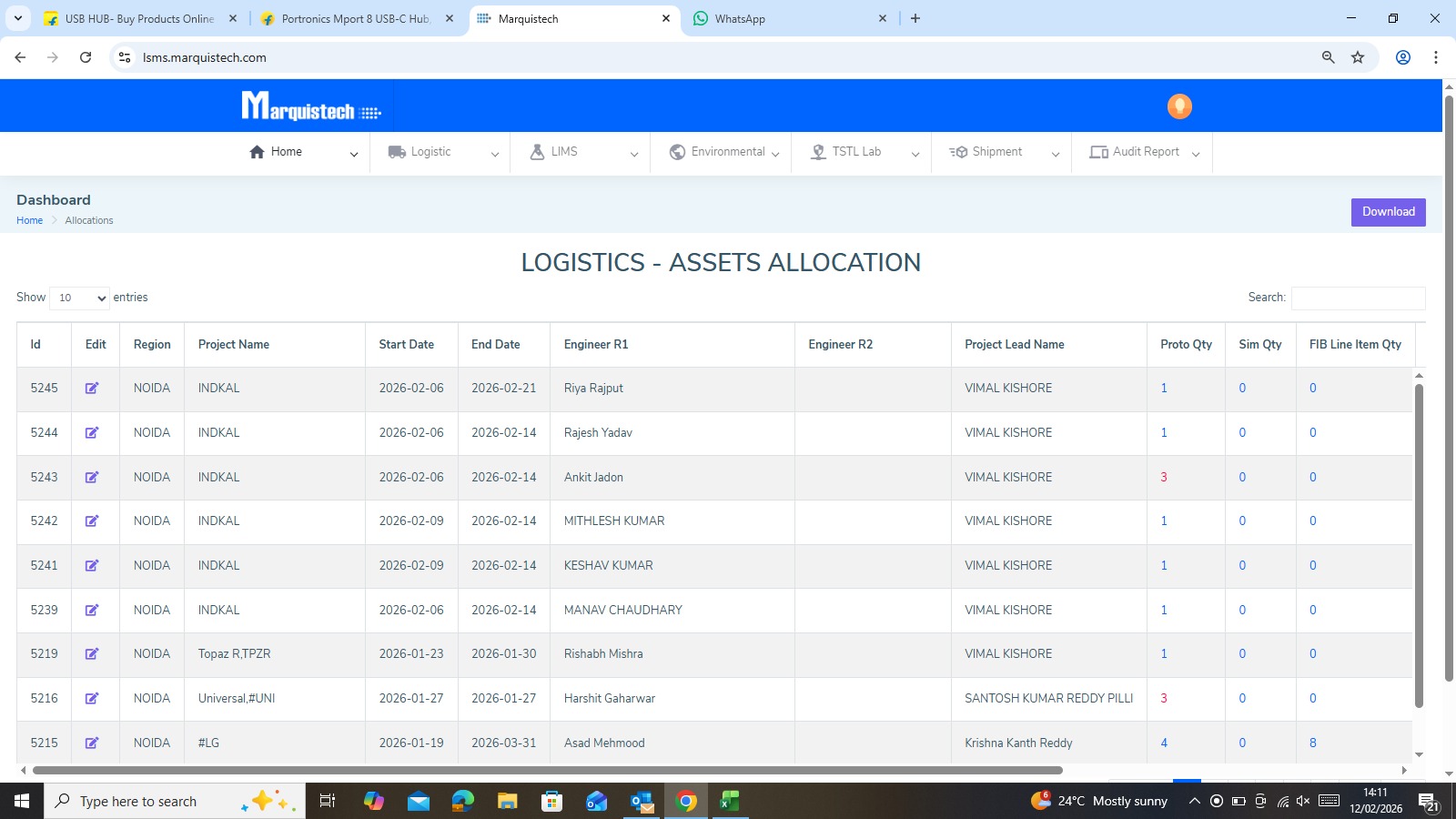Screen dimensions: 1456x819
Task: Expand the Audit Report dropdown menu
Action: [1143, 152]
